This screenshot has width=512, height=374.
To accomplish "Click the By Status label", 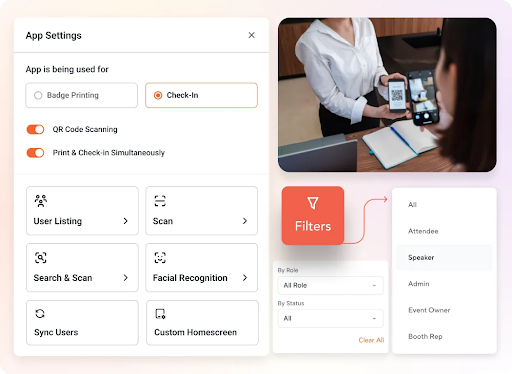I will [x=291, y=303].
